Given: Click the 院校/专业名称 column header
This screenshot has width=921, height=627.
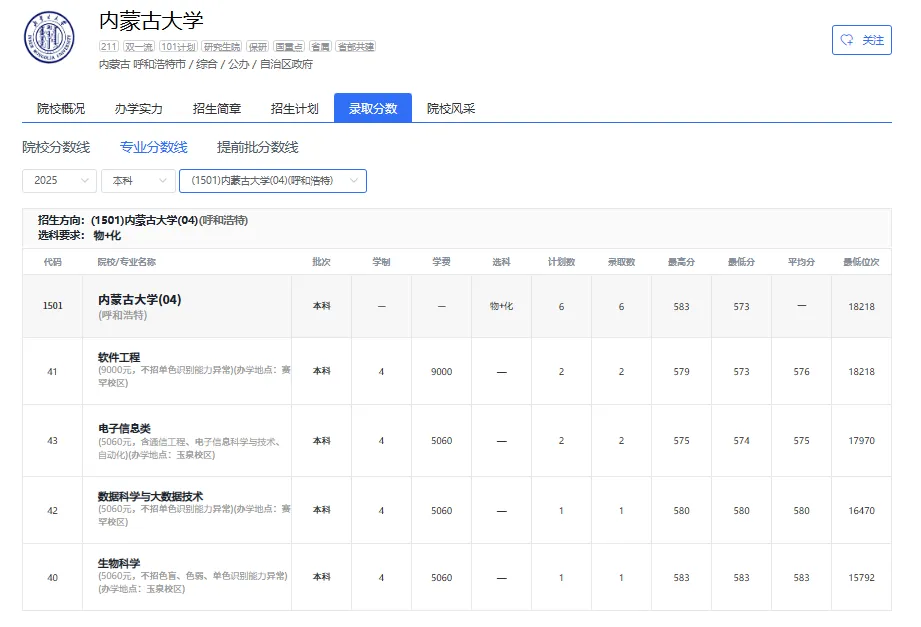Looking at the screenshot, I should point(127,262).
